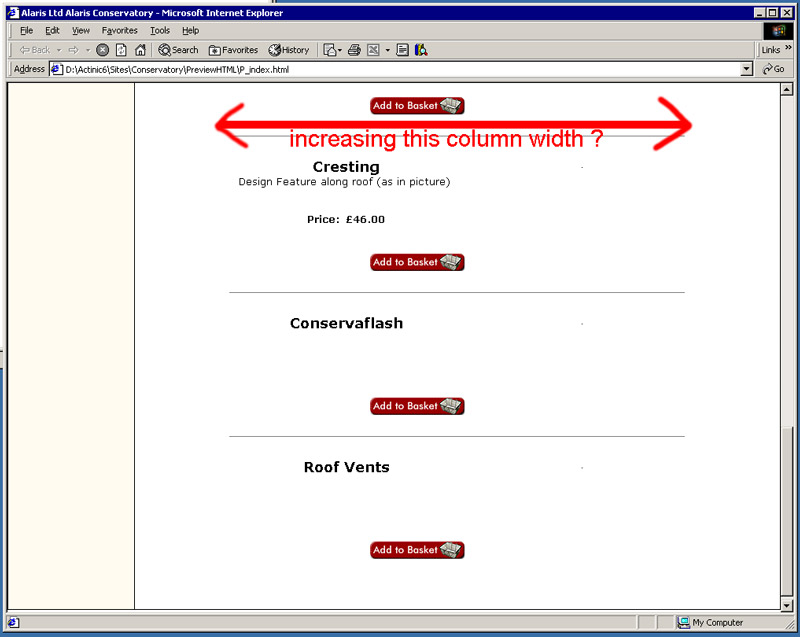Show the History pane

[x=289, y=50]
